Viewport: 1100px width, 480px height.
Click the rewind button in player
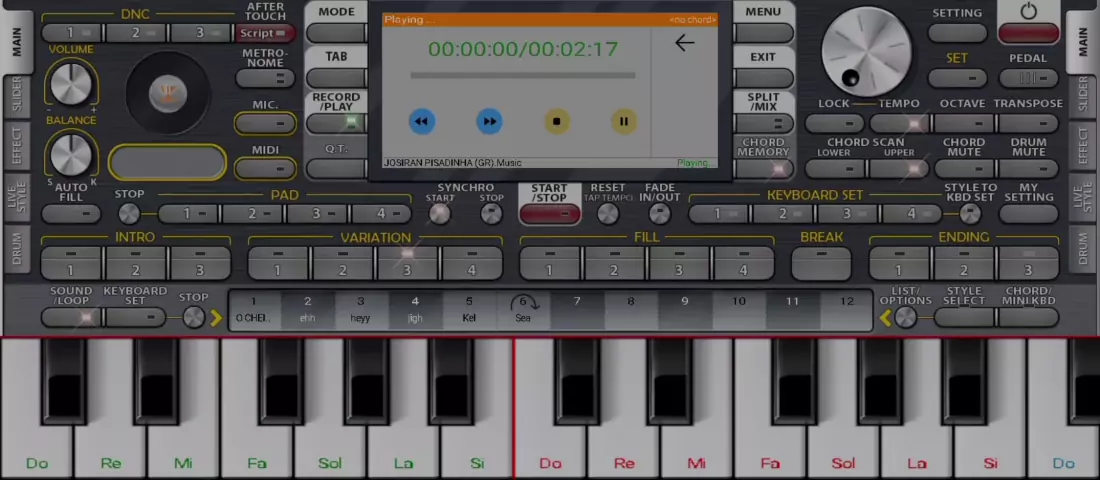click(422, 122)
